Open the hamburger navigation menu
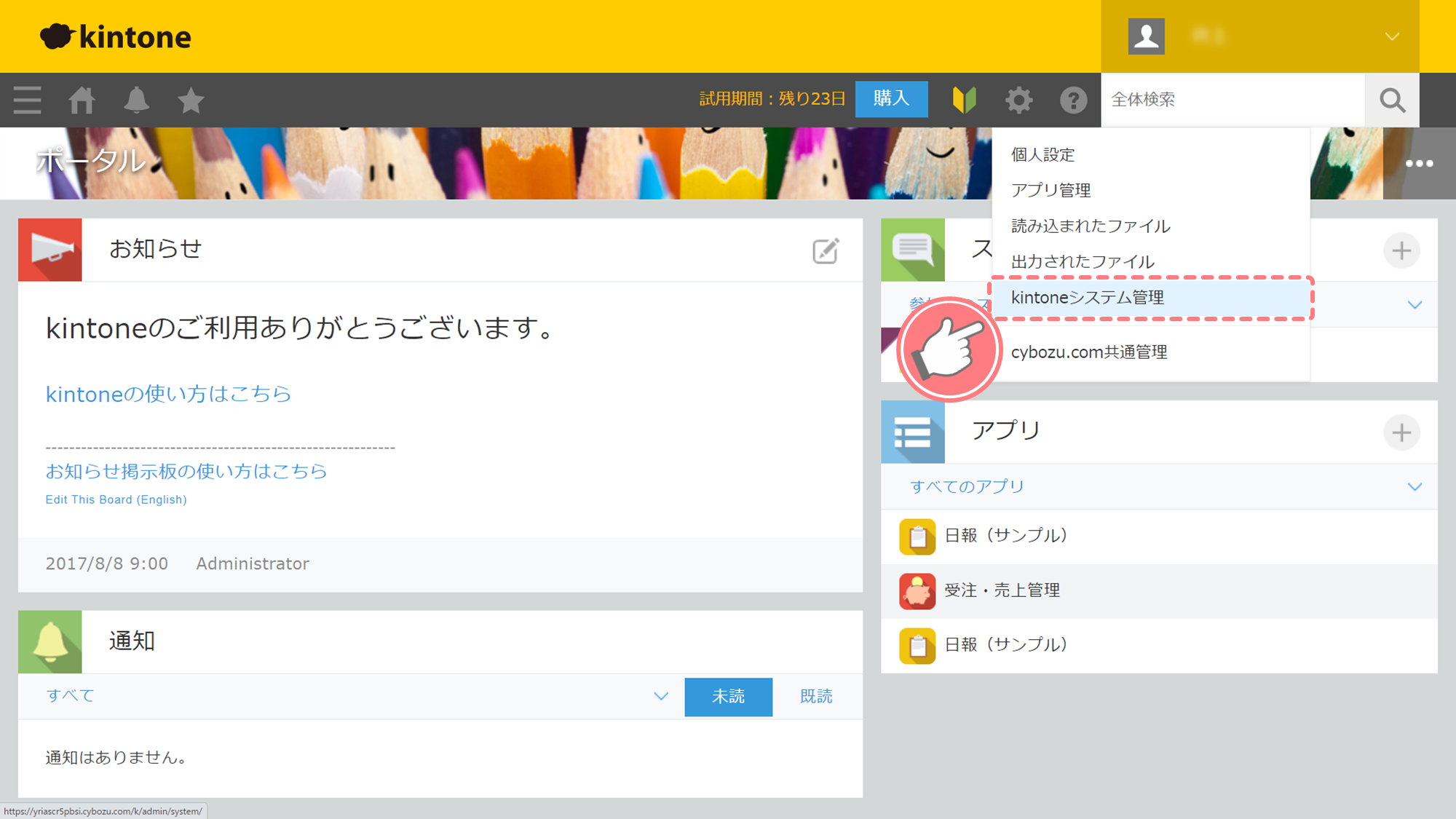This screenshot has height=819, width=1456. tap(27, 100)
